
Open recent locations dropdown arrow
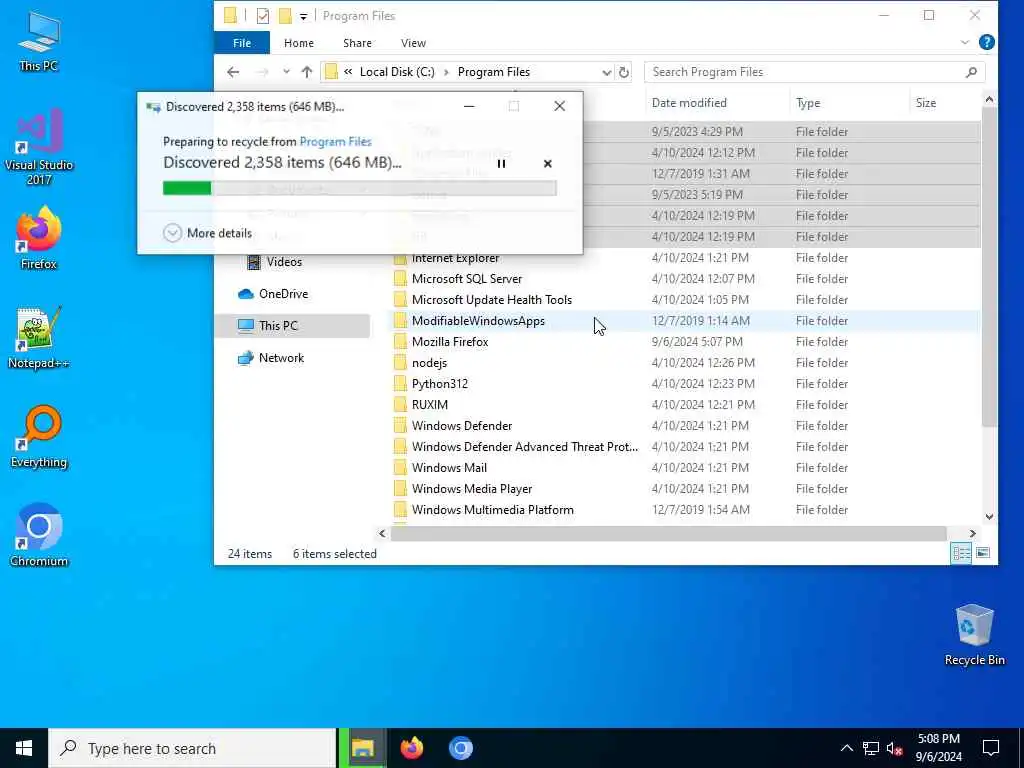[286, 72]
